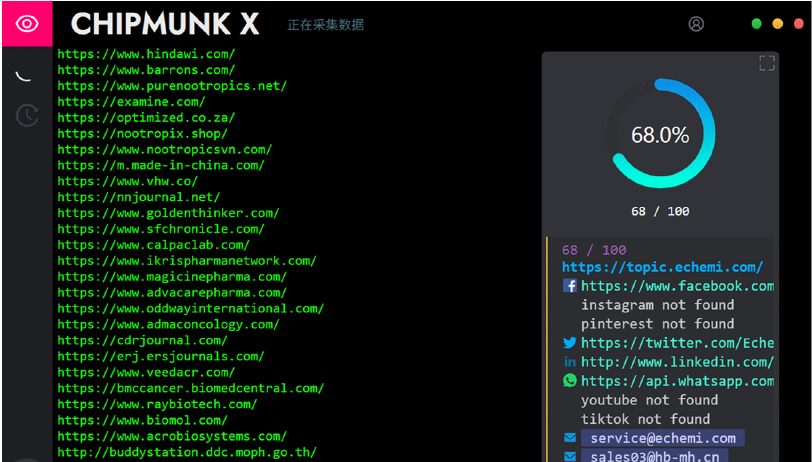Image resolution: width=812 pixels, height=462 pixels.
Task: Expand the progress panel to fullscreen
Action: pos(767,64)
